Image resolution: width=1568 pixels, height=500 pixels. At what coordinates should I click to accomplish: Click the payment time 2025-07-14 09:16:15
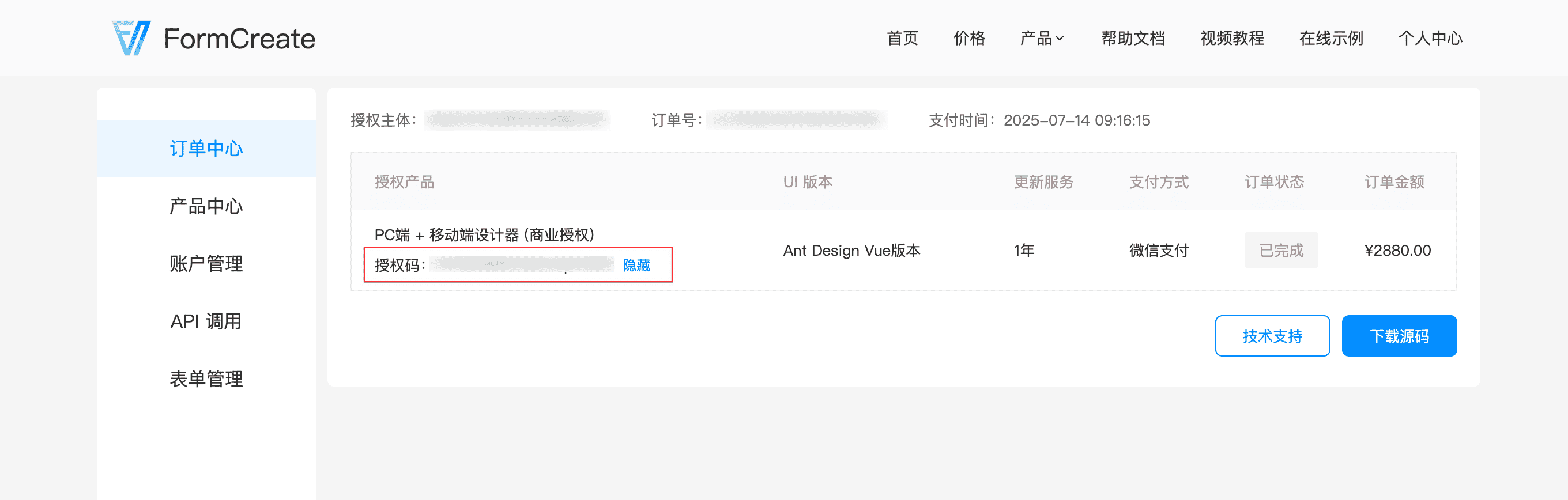1077,120
